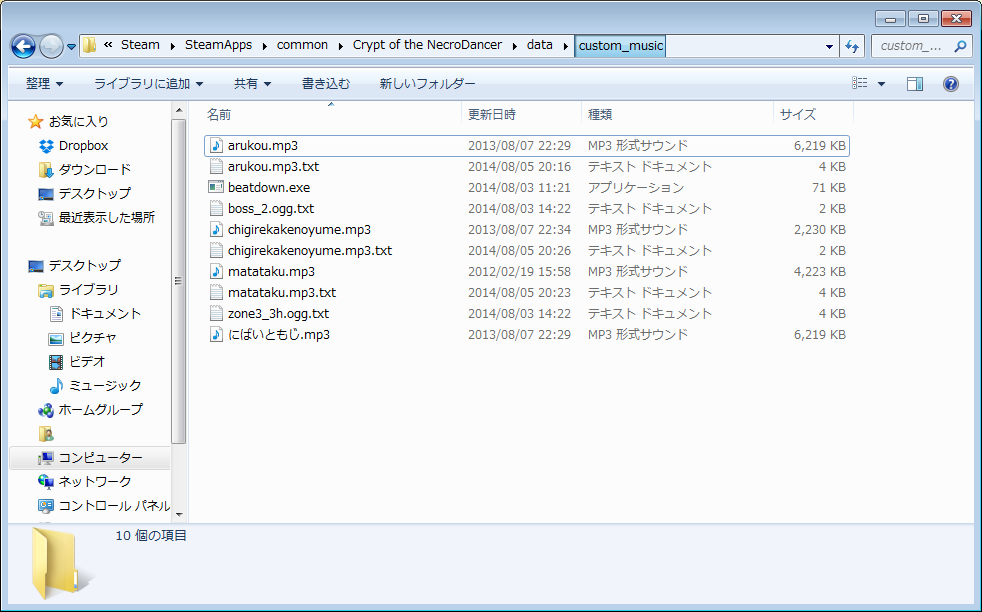
Task: Open デスクトップ under favorites
Action: [x=95, y=194]
